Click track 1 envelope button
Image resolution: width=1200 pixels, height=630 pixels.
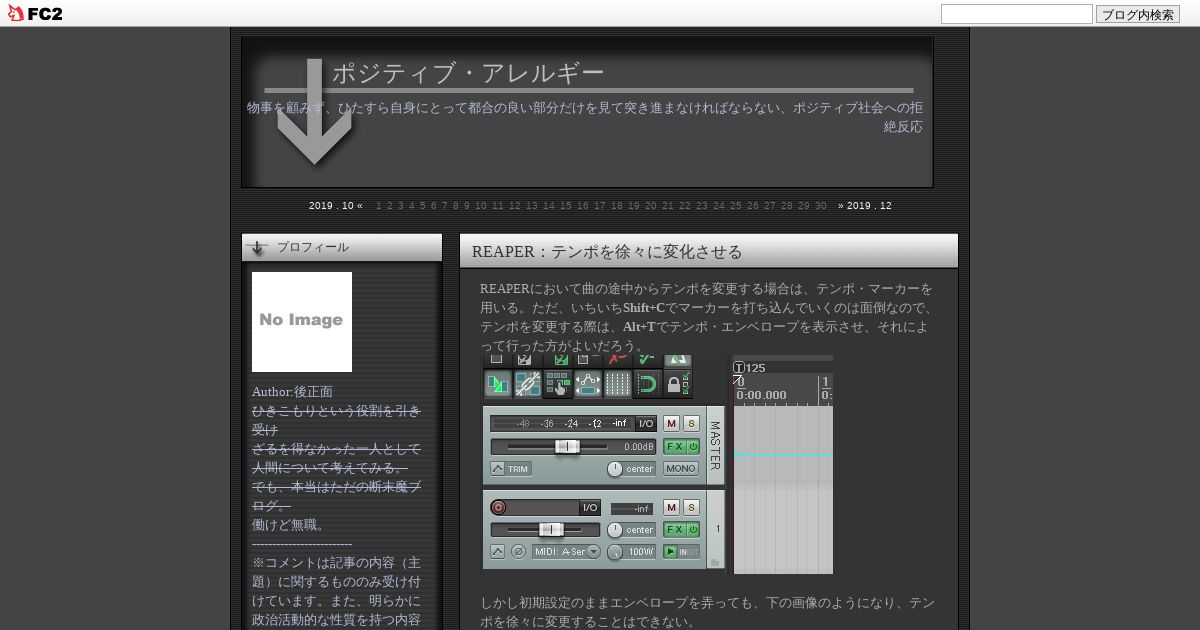coord(498,552)
